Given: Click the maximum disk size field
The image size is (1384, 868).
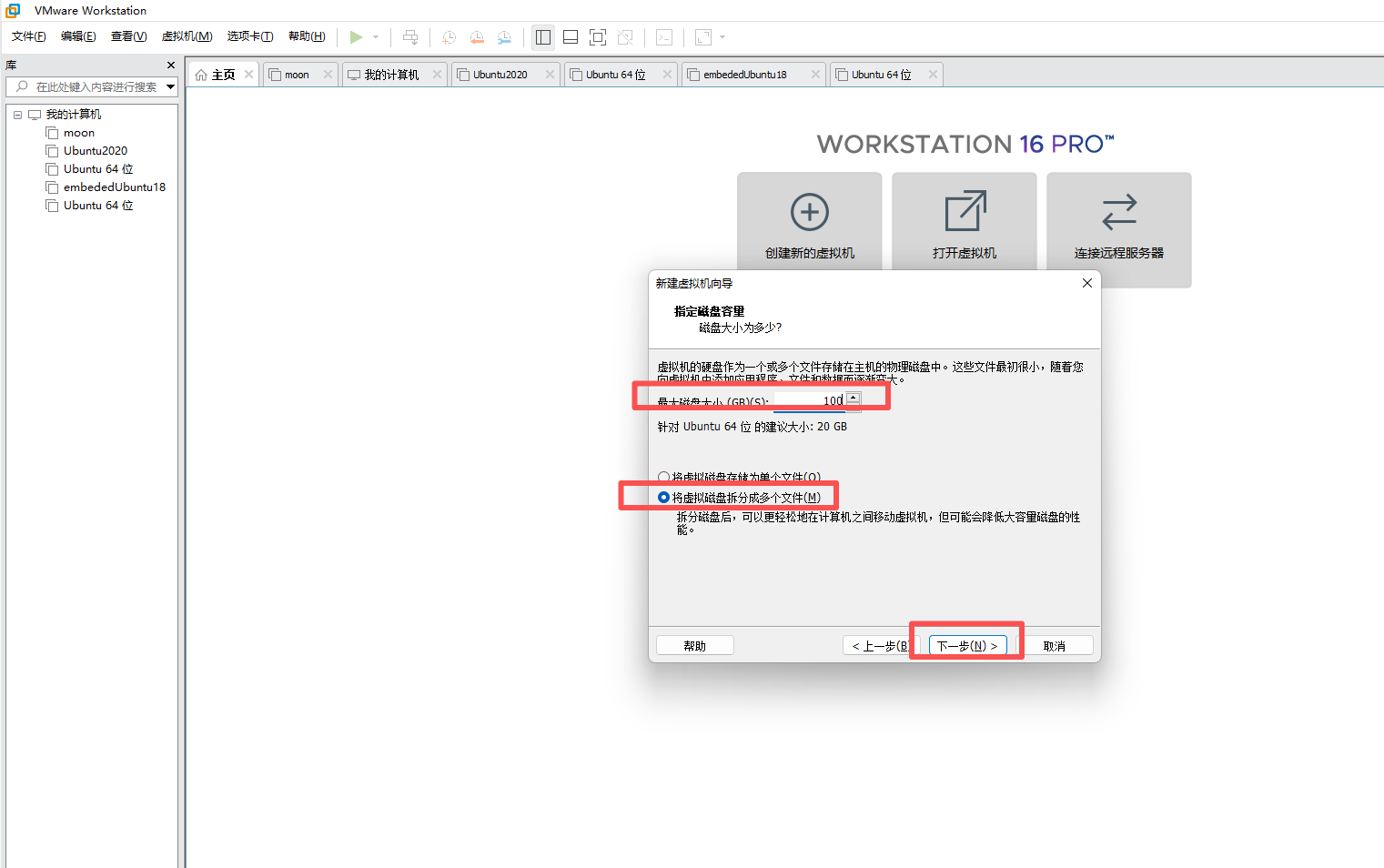Looking at the screenshot, I should 809,400.
